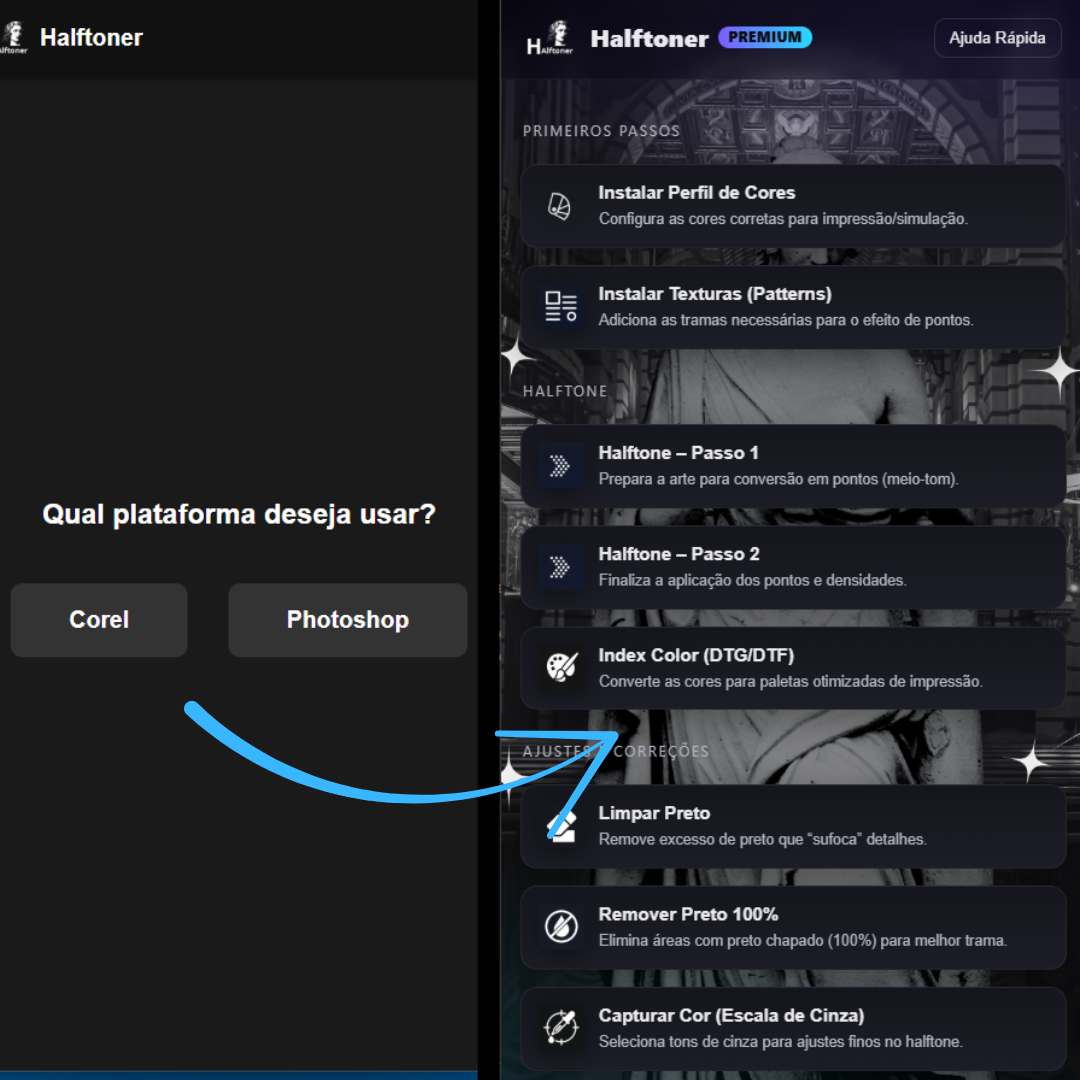Select Instalar Texturas (Patterns) title
The image size is (1080, 1080).
[714, 294]
